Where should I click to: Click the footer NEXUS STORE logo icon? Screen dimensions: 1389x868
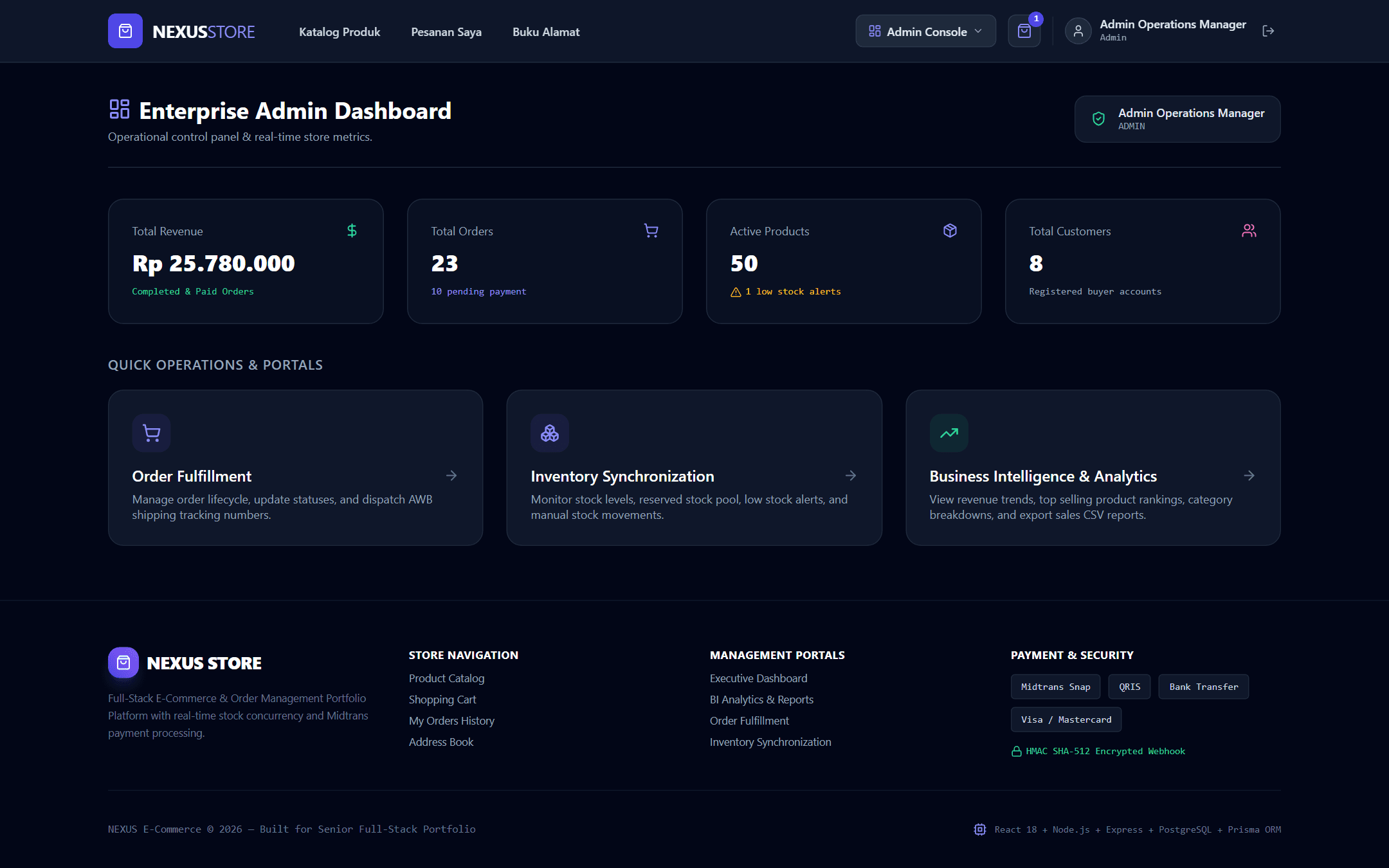coord(123,662)
